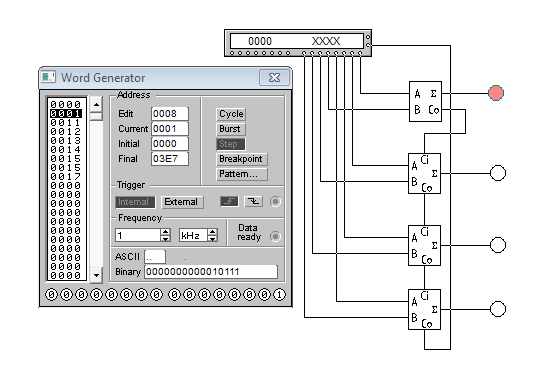Click the Word Generator title bar icon

[x=48, y=77]
